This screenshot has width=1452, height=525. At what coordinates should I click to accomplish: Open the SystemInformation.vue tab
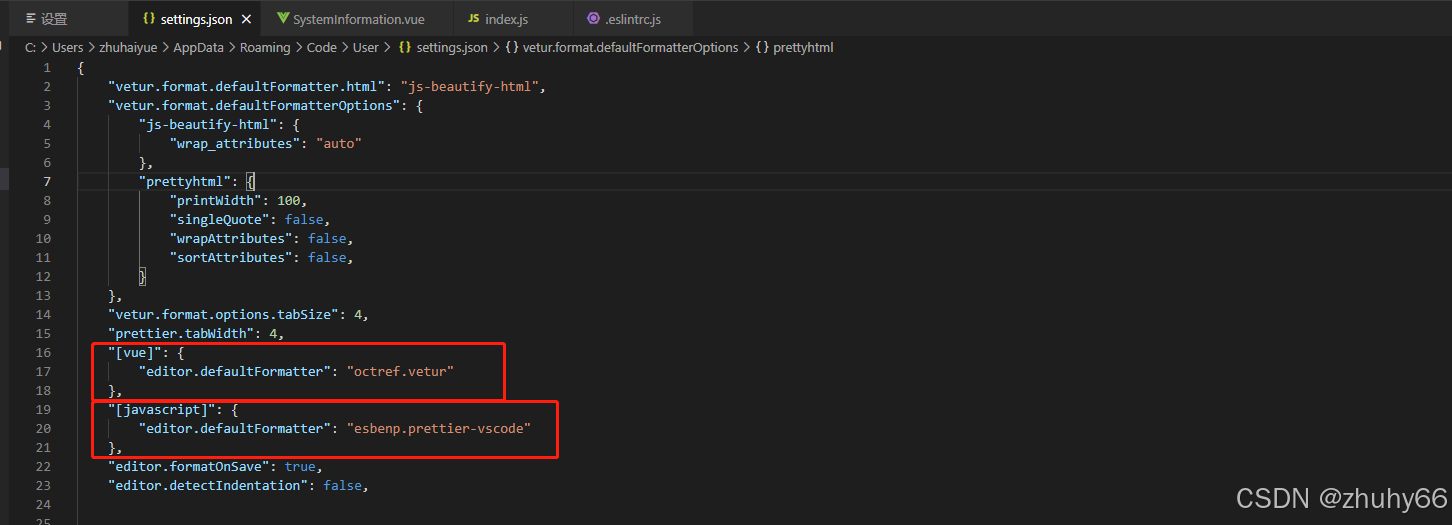click(356, 19)
